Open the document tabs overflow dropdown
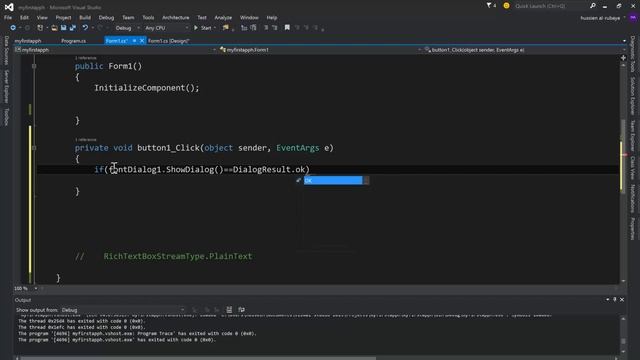640x360 pixels. coord(624,41)
